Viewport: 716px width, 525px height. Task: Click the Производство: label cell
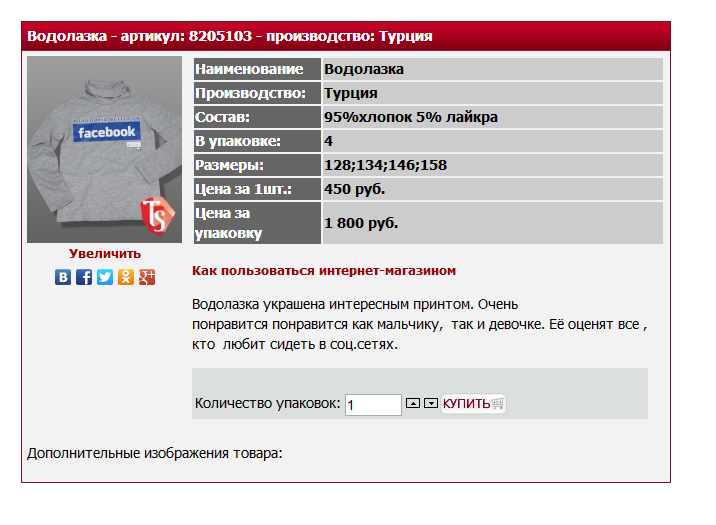pyautogui.click(x=258, y=93)
